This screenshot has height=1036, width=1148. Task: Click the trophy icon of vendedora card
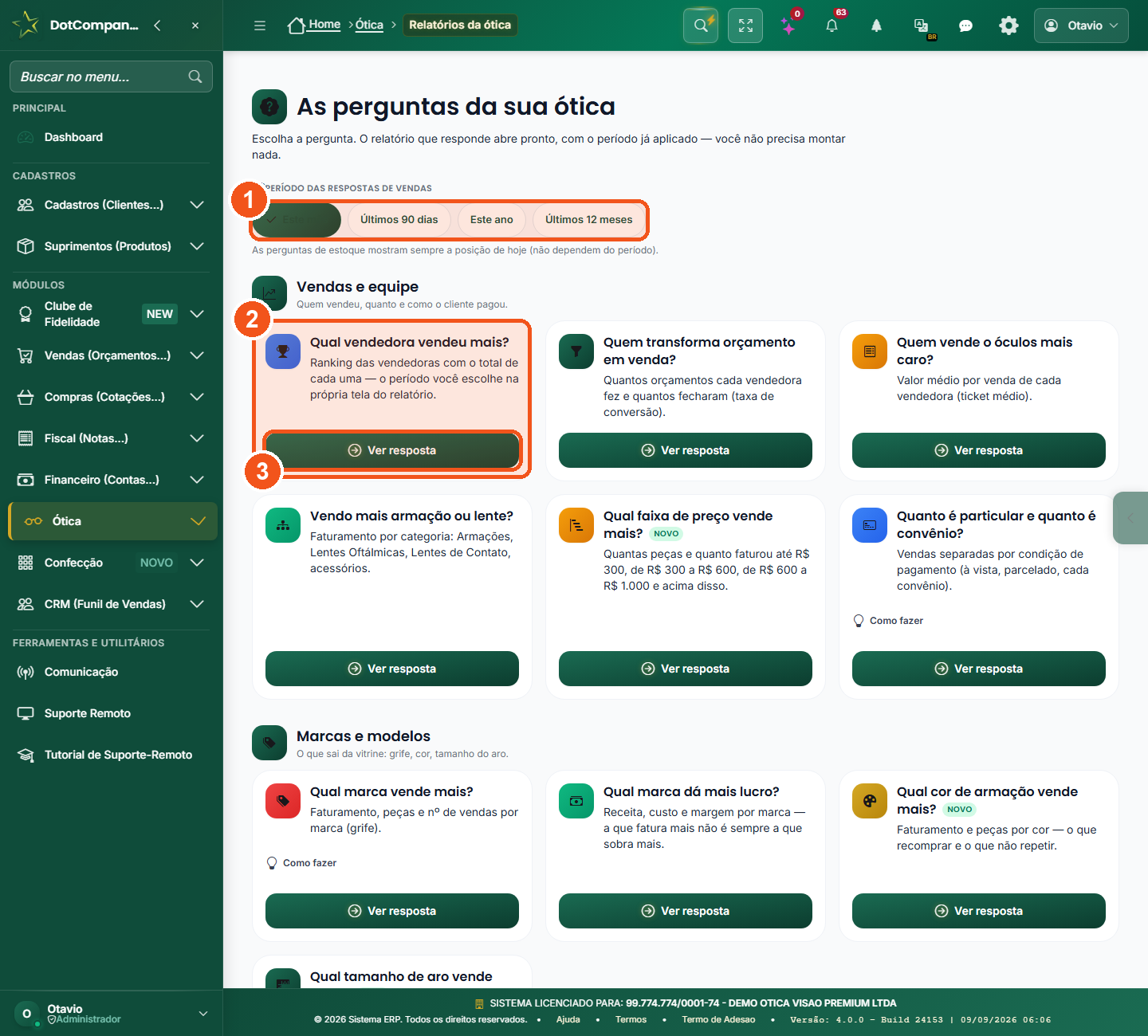[x=283, y=351]
